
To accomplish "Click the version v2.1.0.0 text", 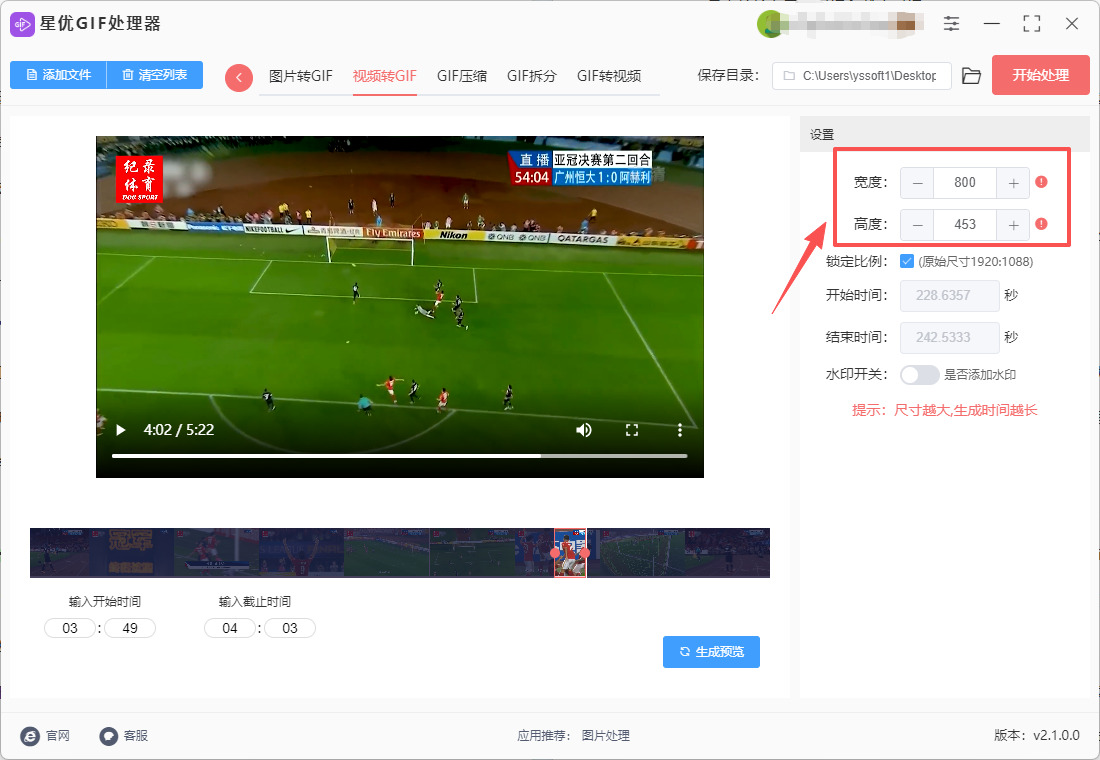I will tap(1036, 735).
